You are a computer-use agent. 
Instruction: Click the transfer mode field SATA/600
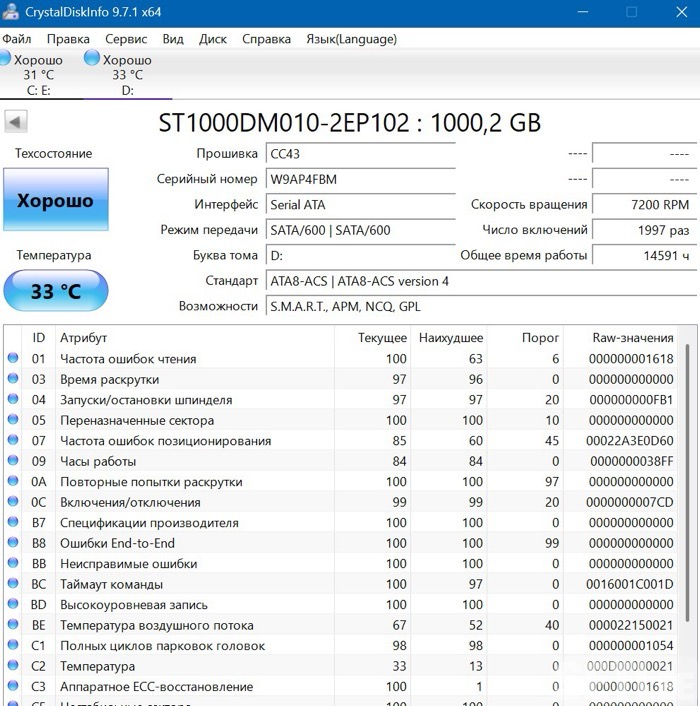[x=361, y=230]
